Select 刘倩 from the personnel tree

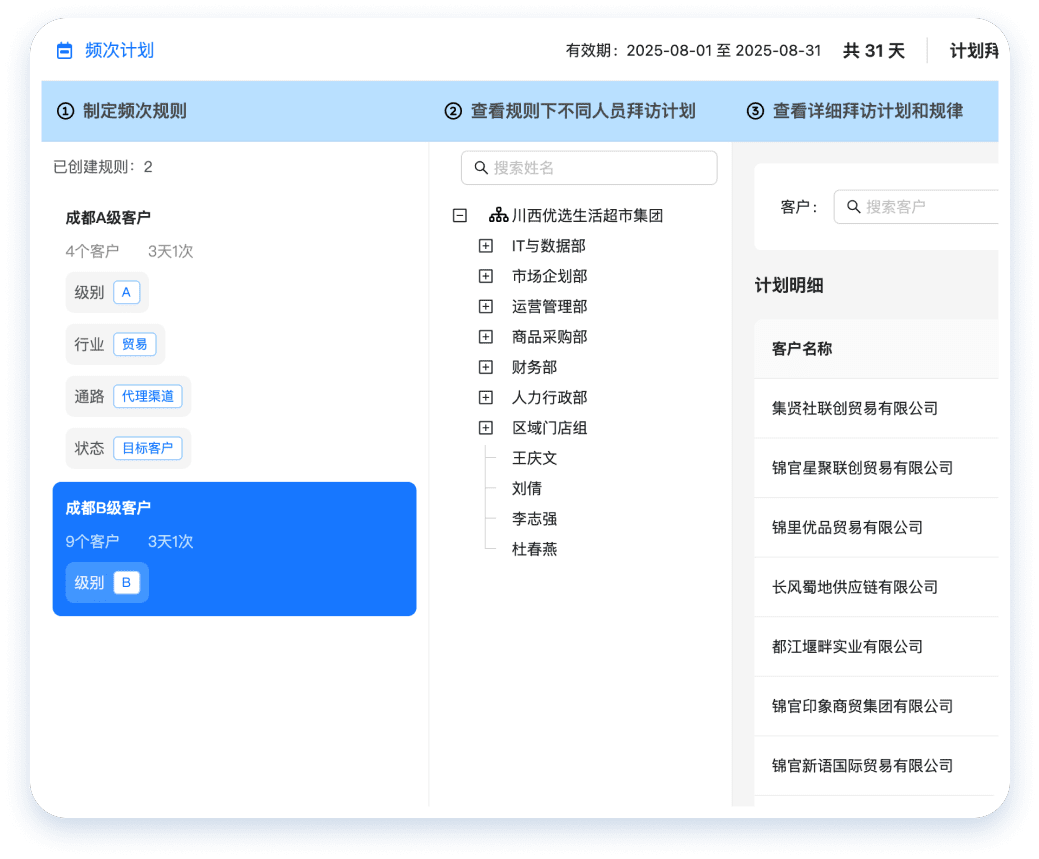pyautogui.click(x=527, y=488)
